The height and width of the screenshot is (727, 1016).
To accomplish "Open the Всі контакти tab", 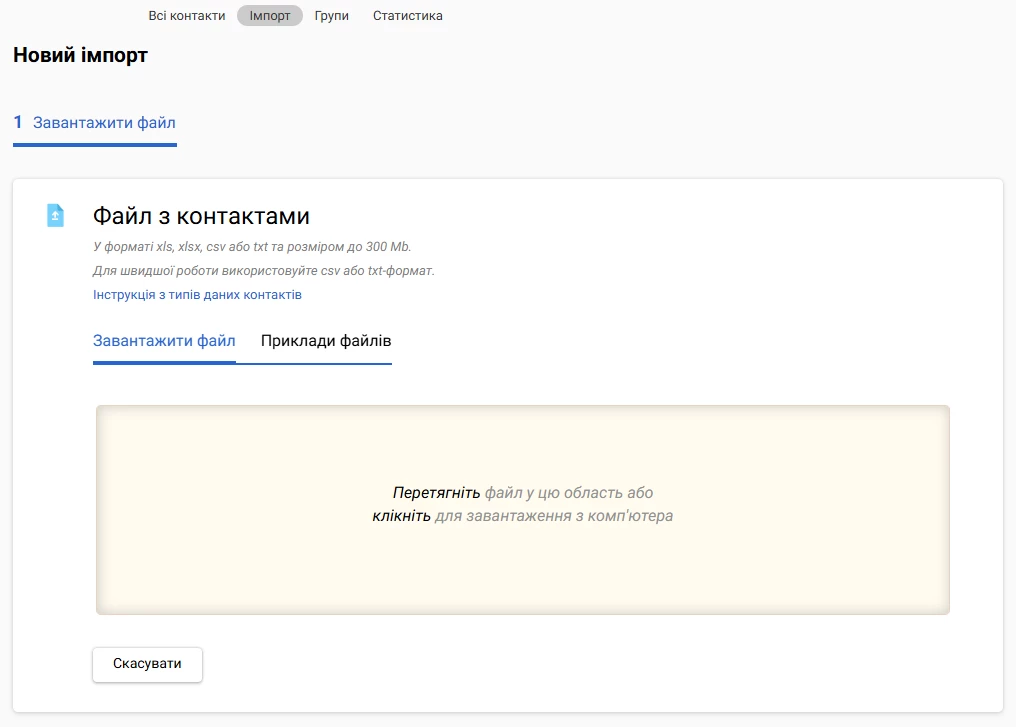I will (x=187, y=16).
